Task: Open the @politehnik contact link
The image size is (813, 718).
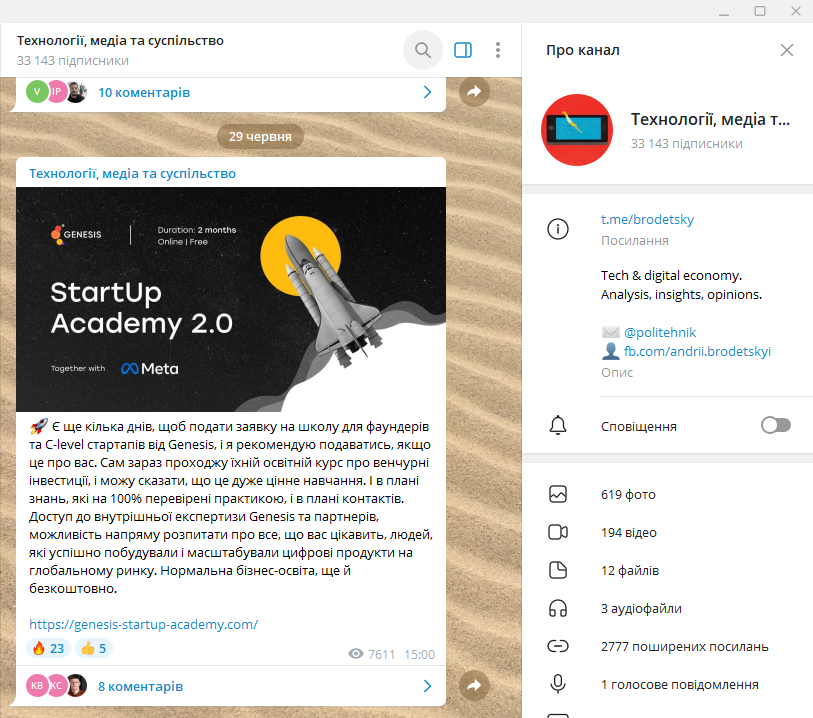Action: pos(660,332)
